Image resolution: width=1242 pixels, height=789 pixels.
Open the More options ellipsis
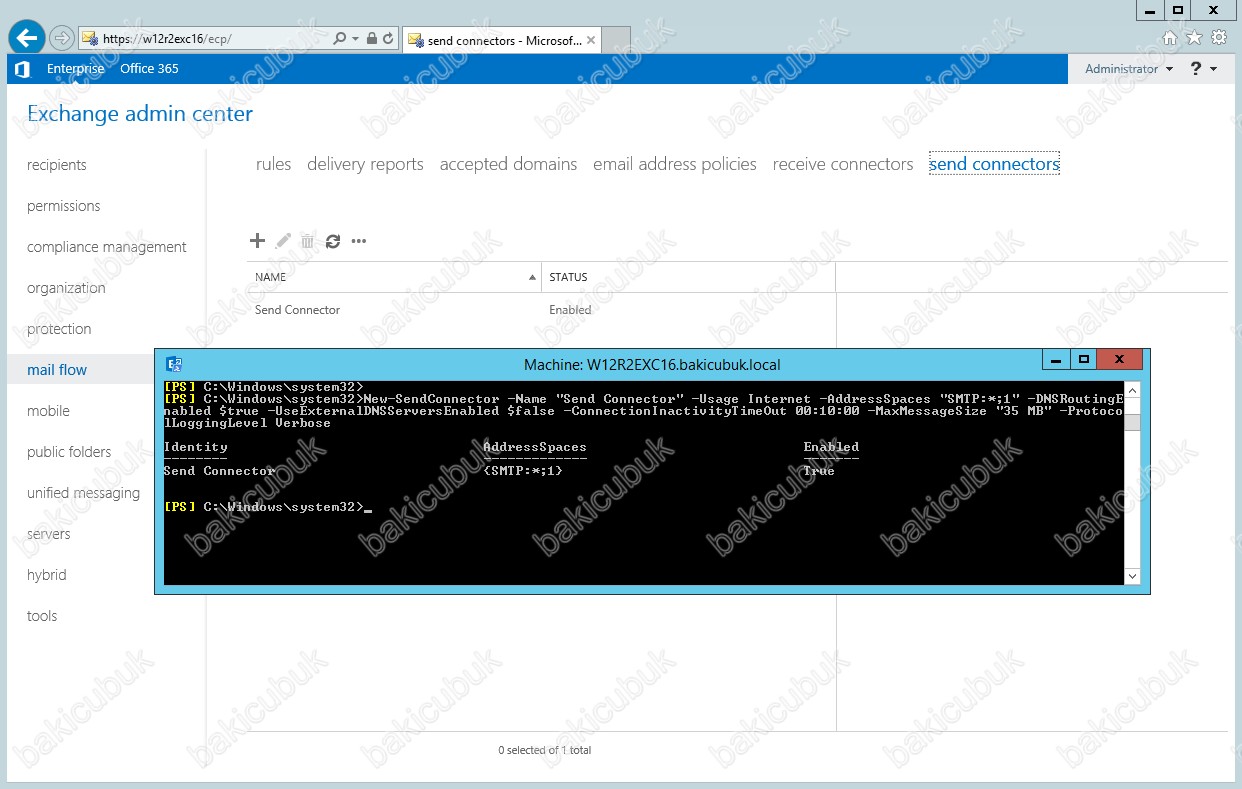click(359, 241)
